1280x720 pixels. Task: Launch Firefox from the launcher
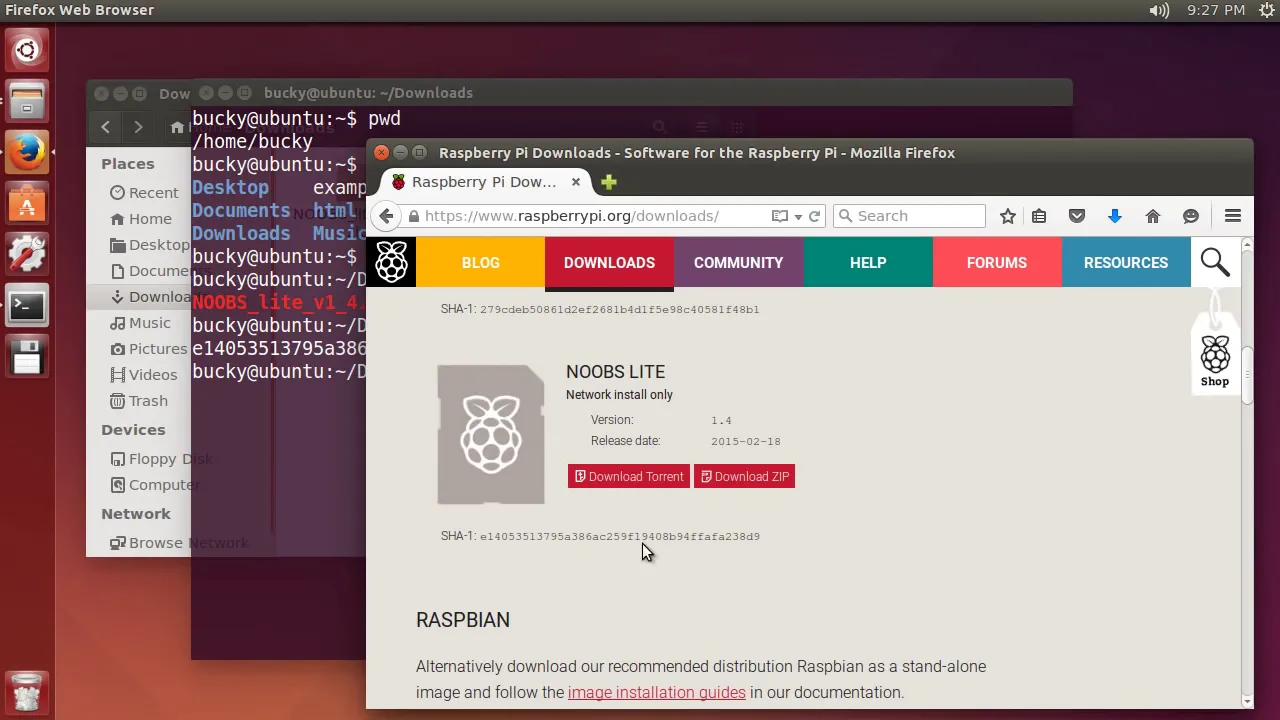pyautogui.click(x=27, y=152)
